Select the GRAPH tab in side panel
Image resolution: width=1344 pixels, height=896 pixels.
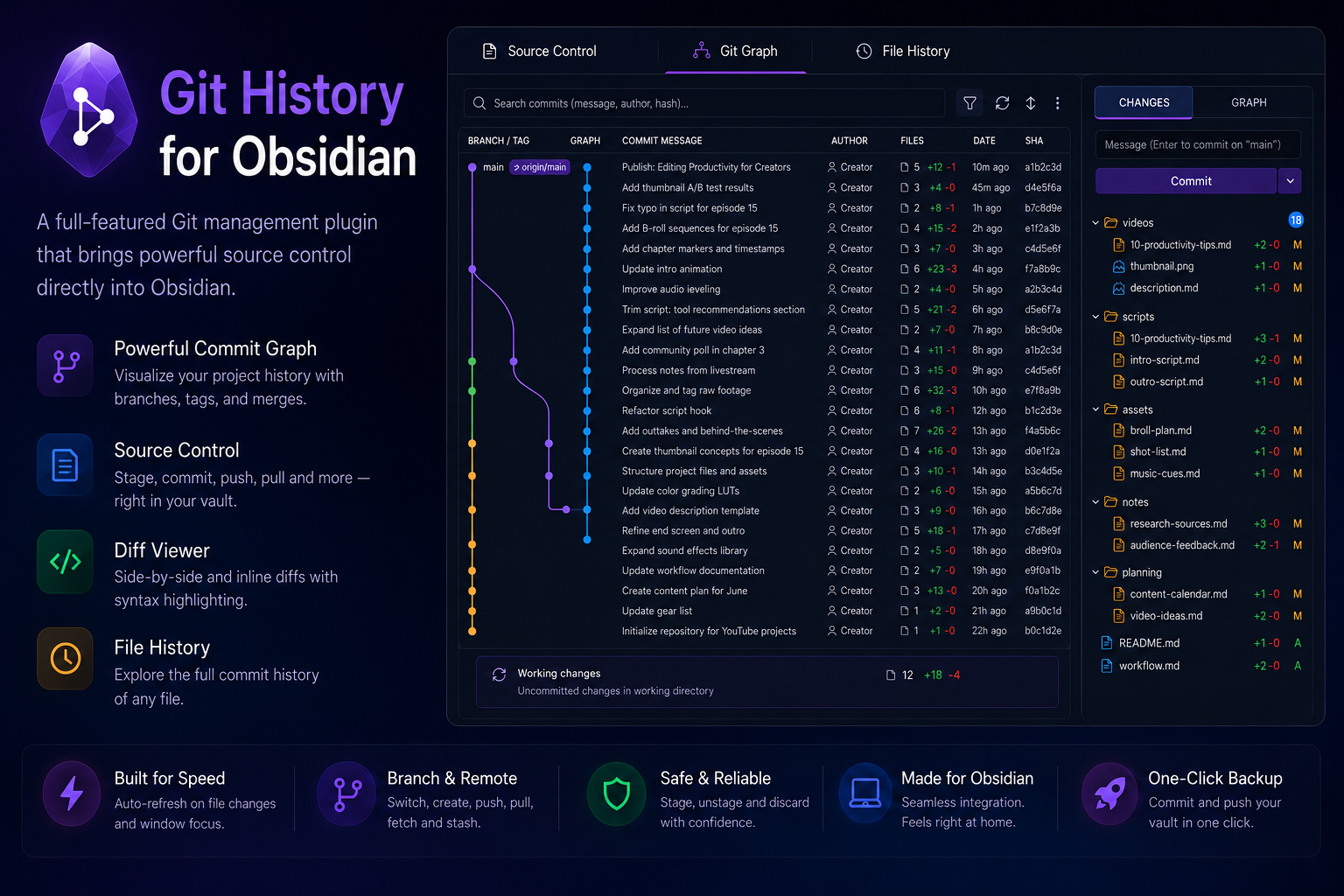[1249, 102]
